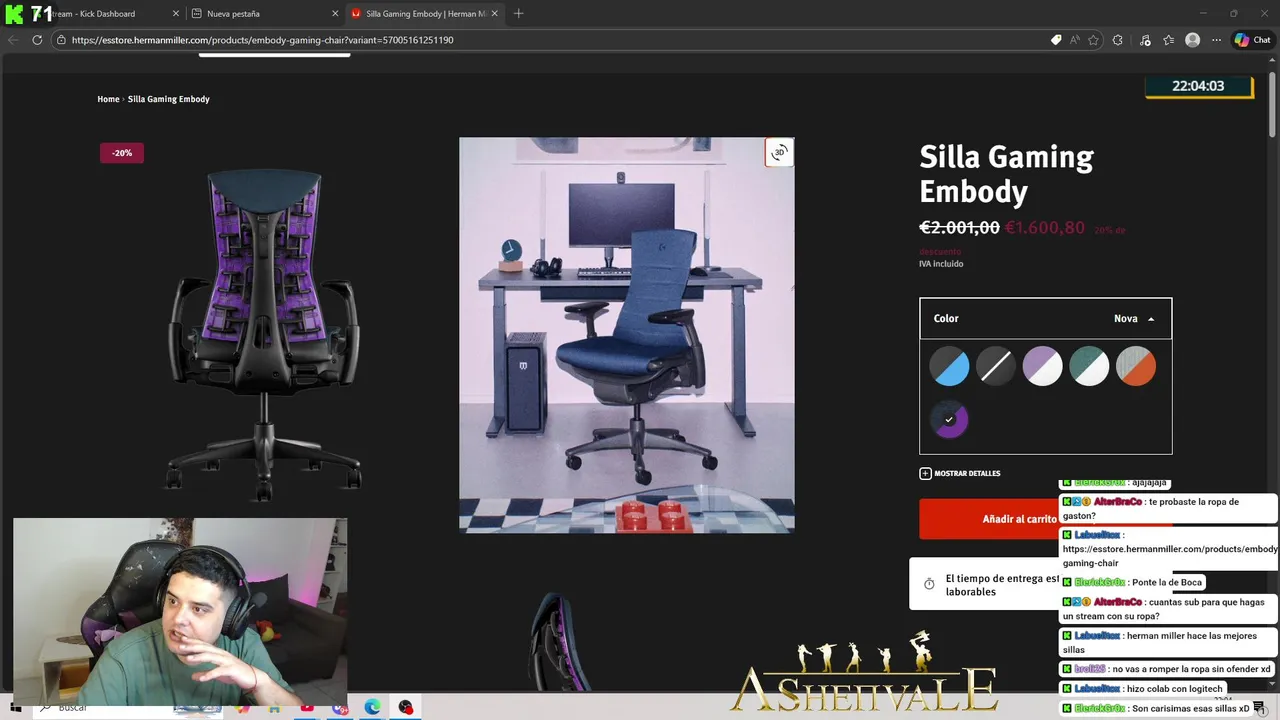Click the Silla Gaming Embody breadcrumb
1280x720 pixels.
169,99
